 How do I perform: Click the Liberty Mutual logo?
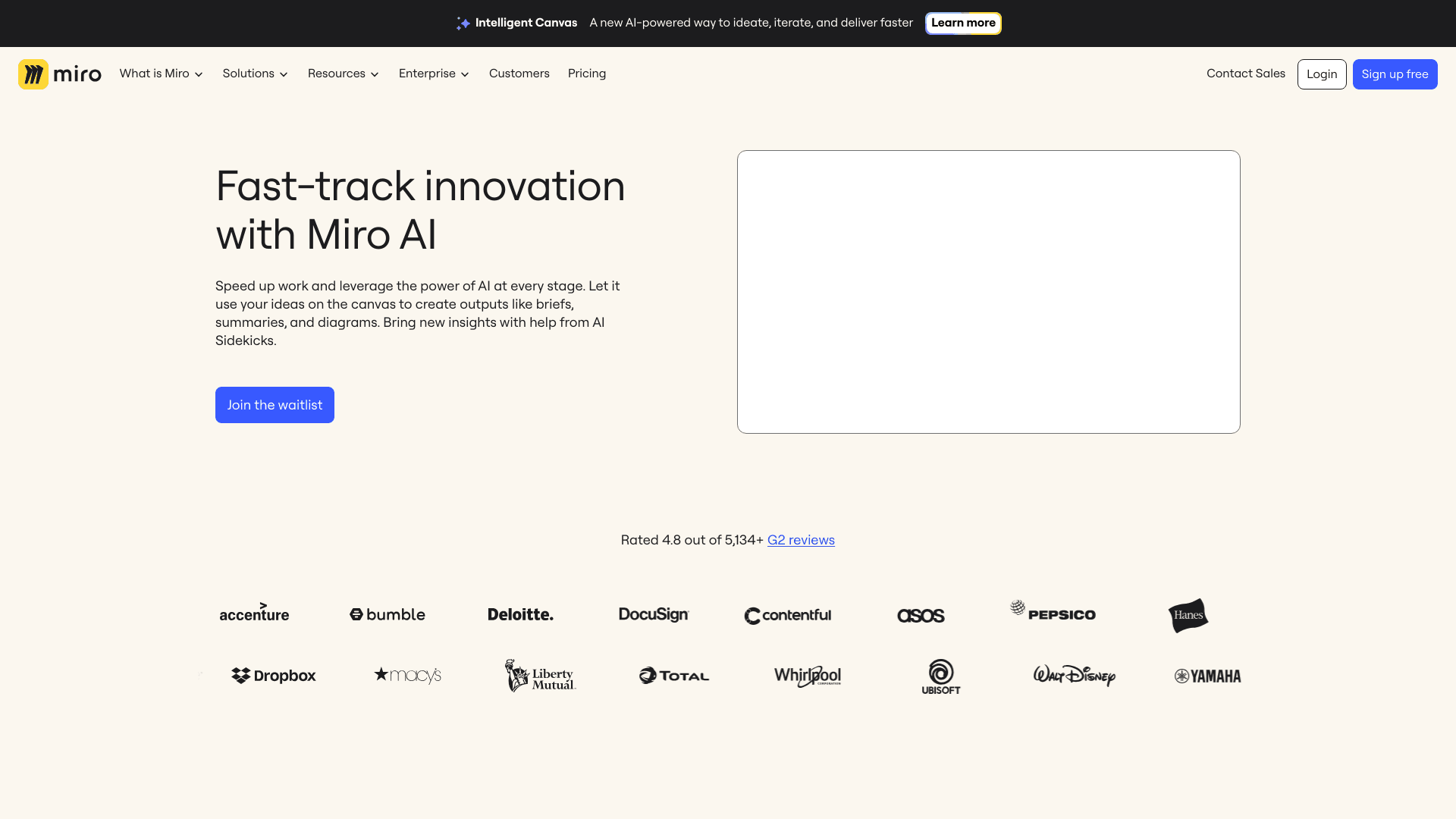540,676
